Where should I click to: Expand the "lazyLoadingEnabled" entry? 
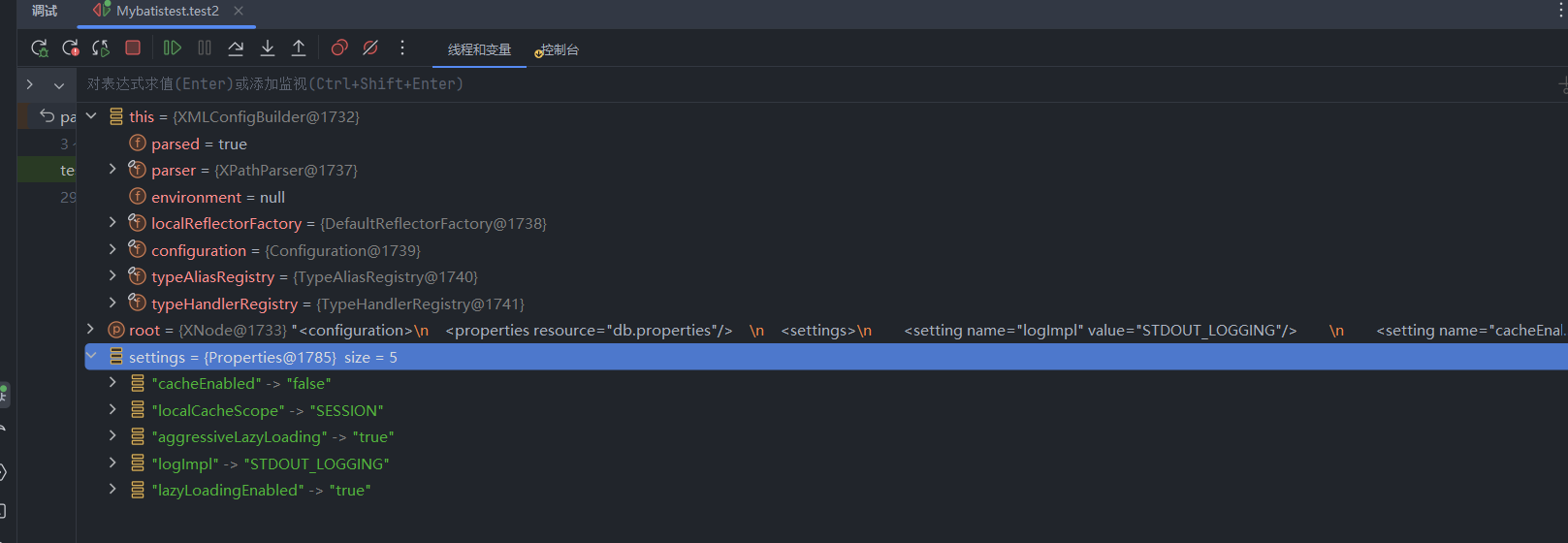(x=112, y=489)
